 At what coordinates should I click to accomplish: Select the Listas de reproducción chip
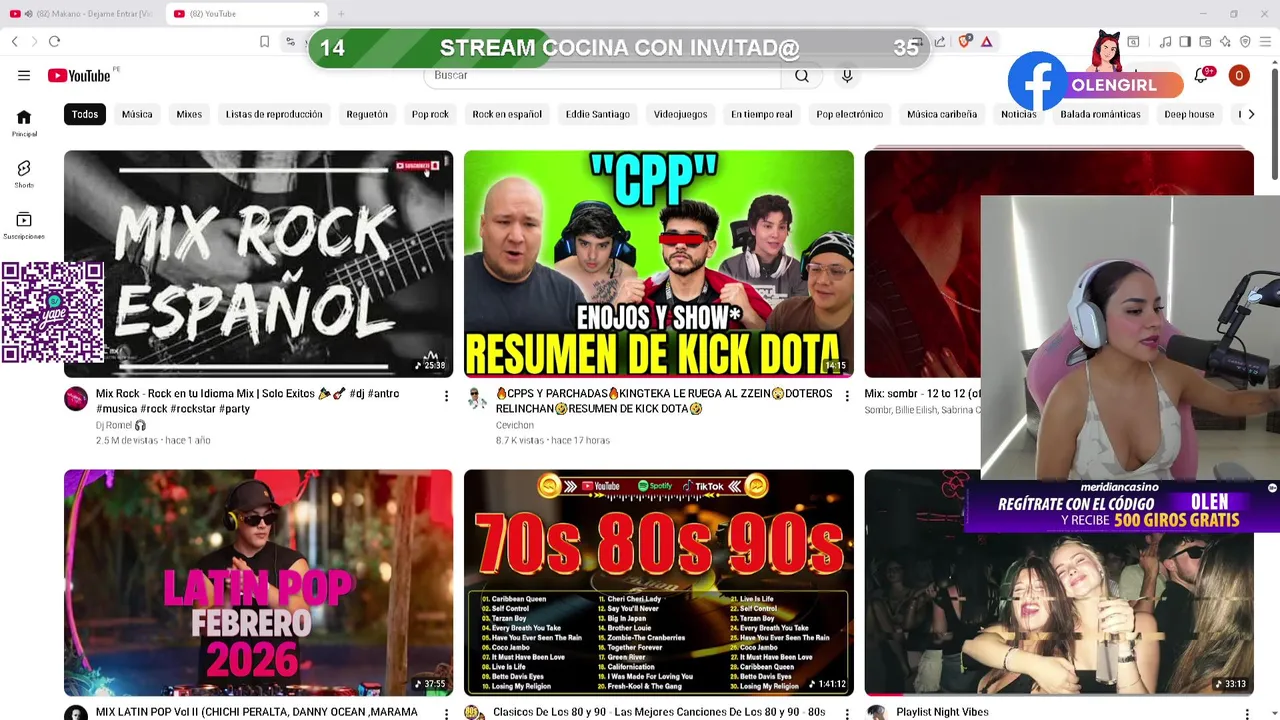coord(274,114)
